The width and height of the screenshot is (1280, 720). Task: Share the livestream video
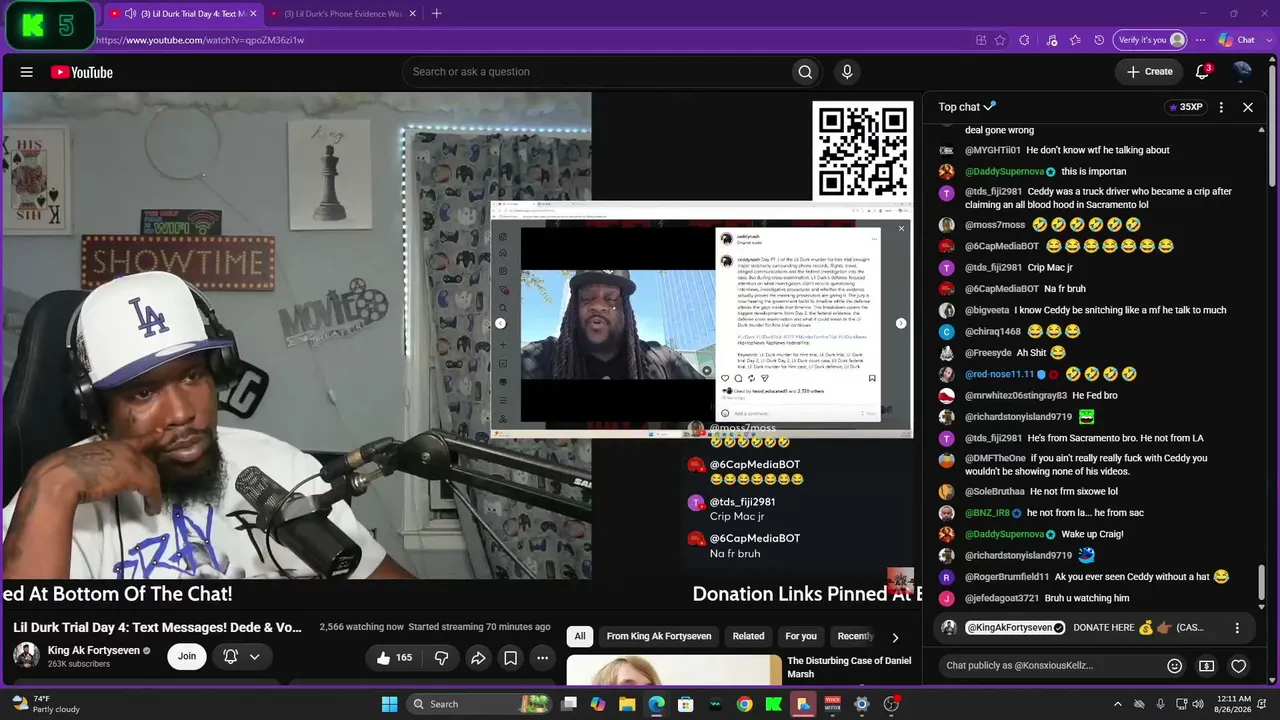478,657
